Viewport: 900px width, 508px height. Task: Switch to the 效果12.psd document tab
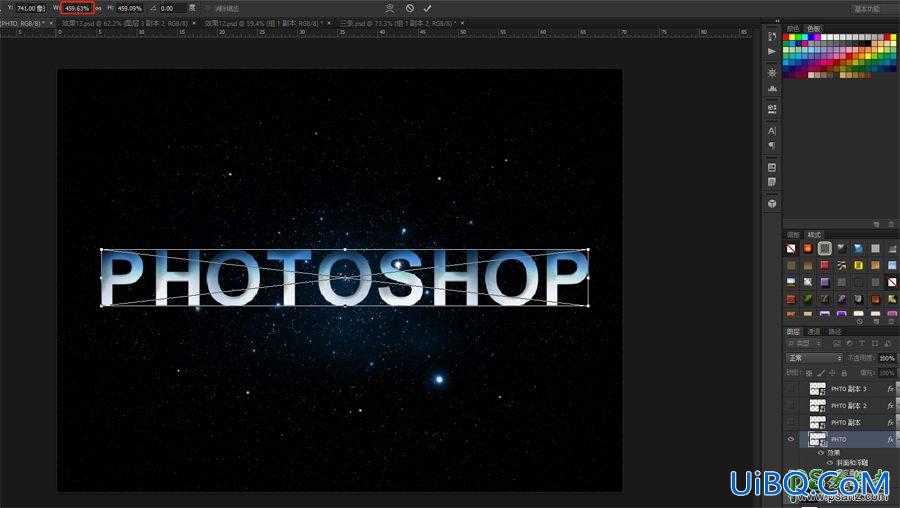pyautogui.click(x=264, y=23)
